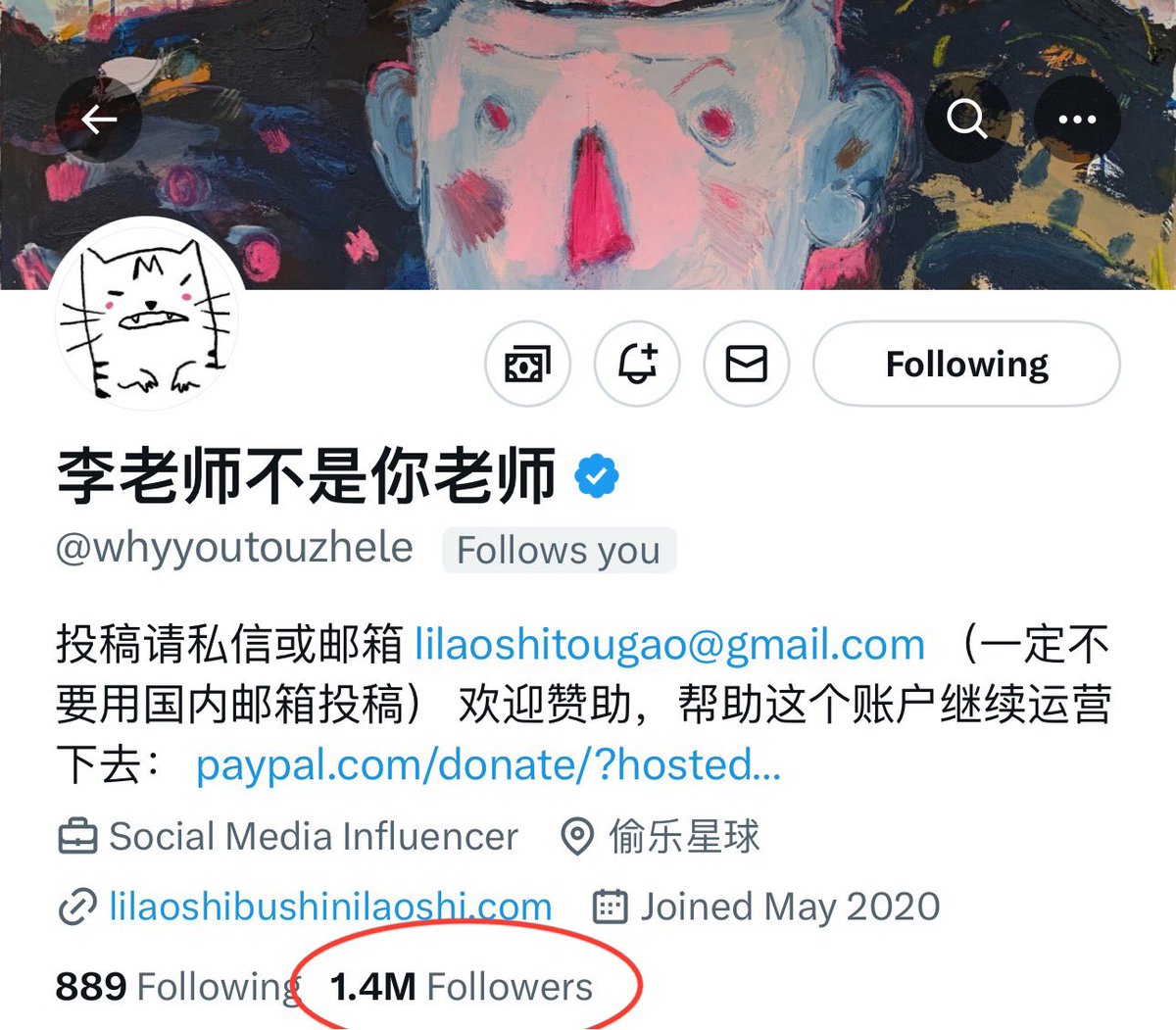Tap the location pin icon

coord(577,837)
